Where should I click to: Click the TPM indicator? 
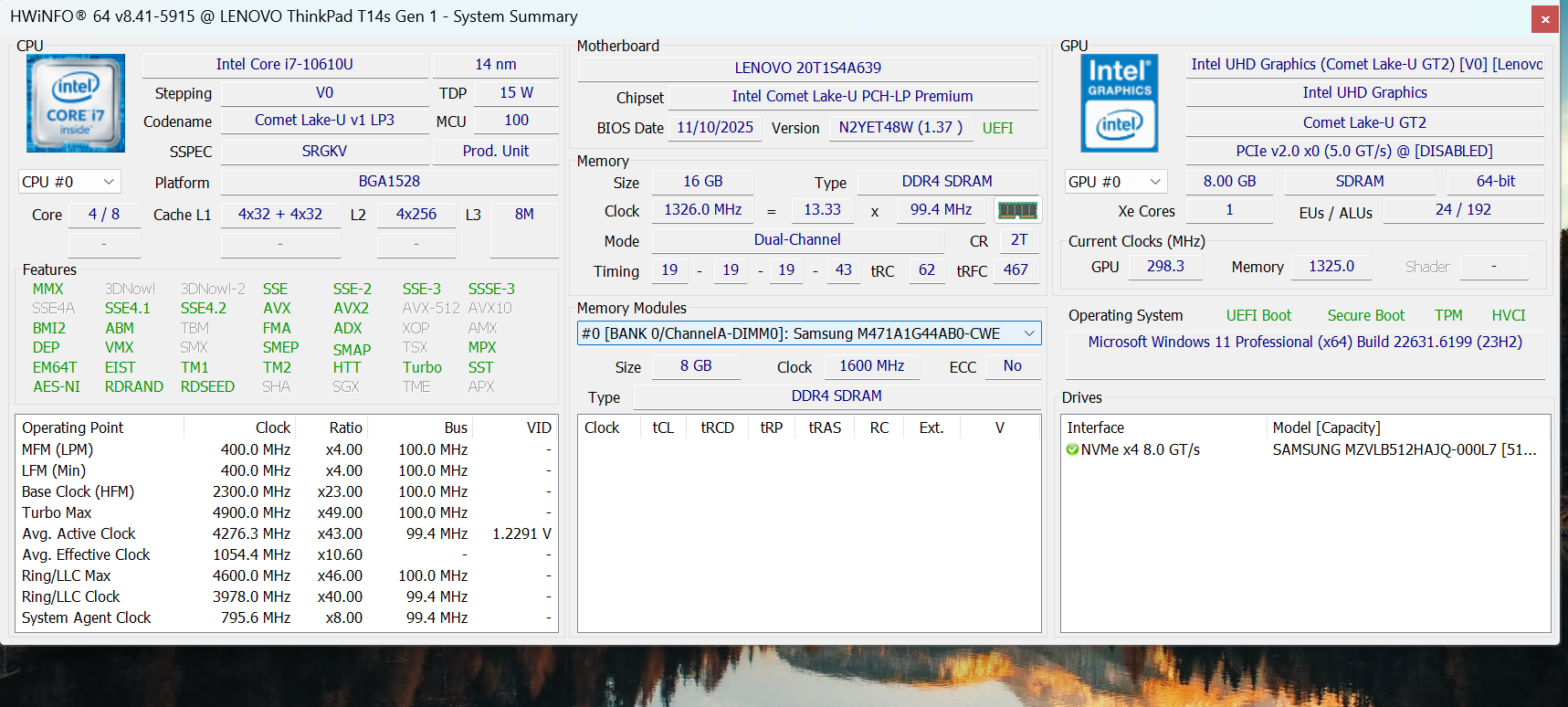click(x=1448, y=315)
